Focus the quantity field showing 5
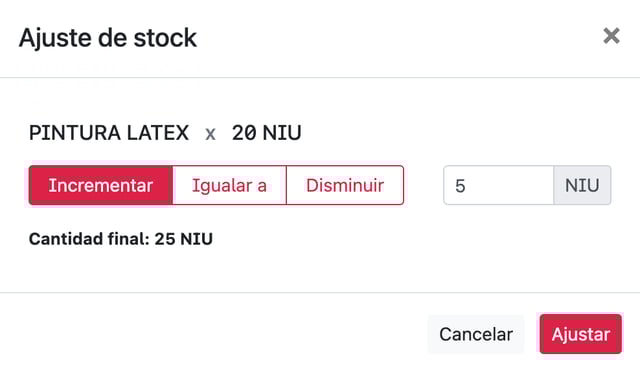Viewport: 640px width, 369px height. point(498,185)
